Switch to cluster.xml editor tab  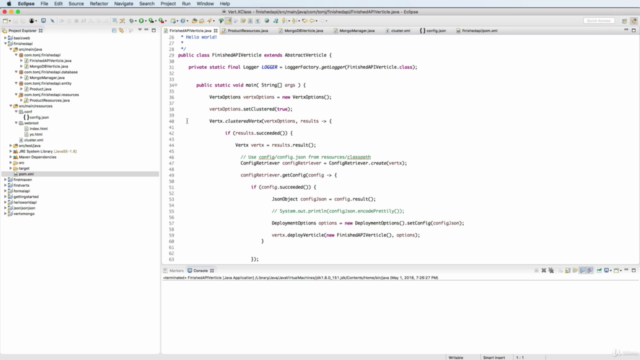coord(400,31)
